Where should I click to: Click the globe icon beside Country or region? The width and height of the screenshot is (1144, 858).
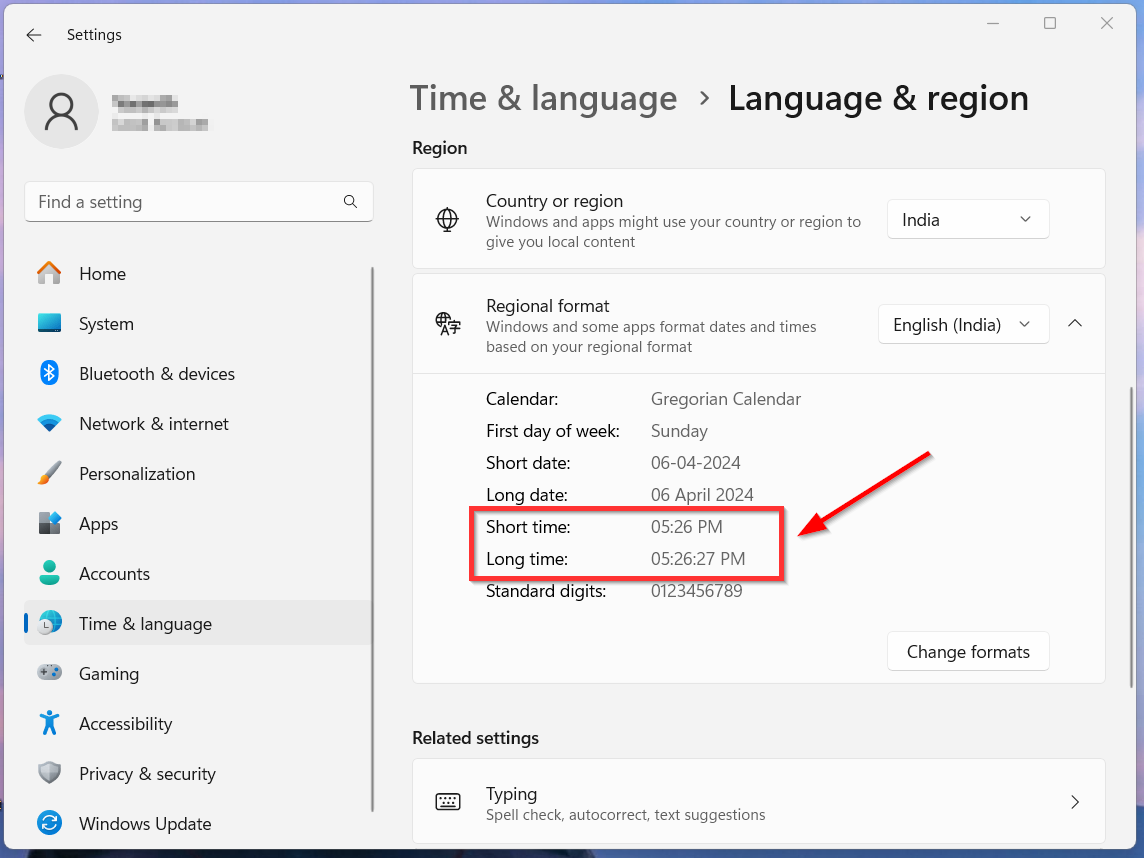click(x=447, y=220)
